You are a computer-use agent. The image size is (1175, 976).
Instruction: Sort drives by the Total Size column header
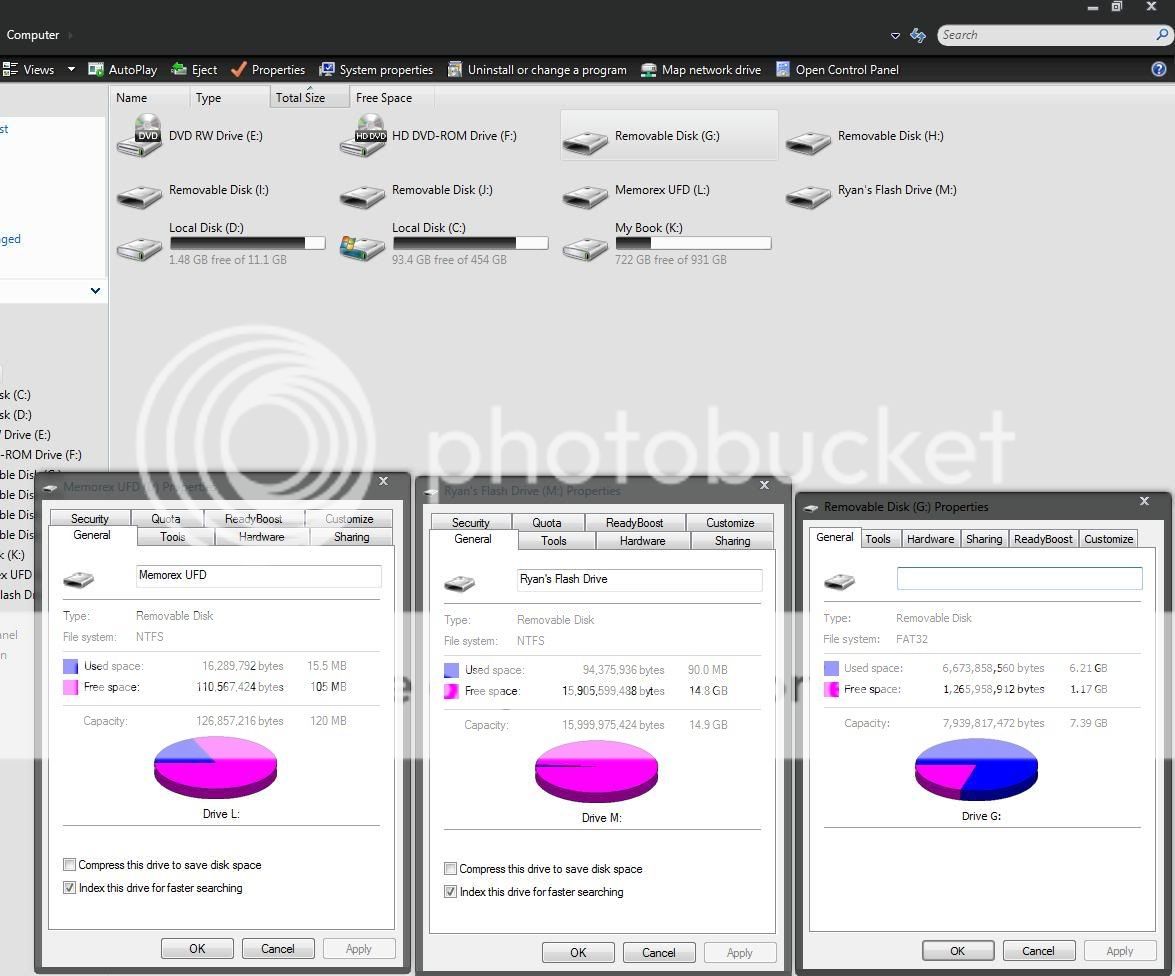[x=309, y=97]
